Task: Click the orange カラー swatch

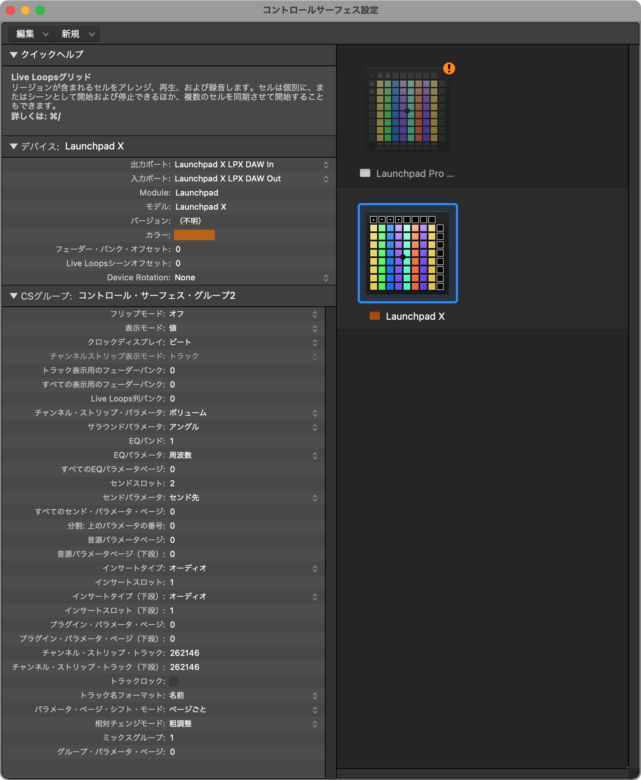Action: click(x=194, y=234)
